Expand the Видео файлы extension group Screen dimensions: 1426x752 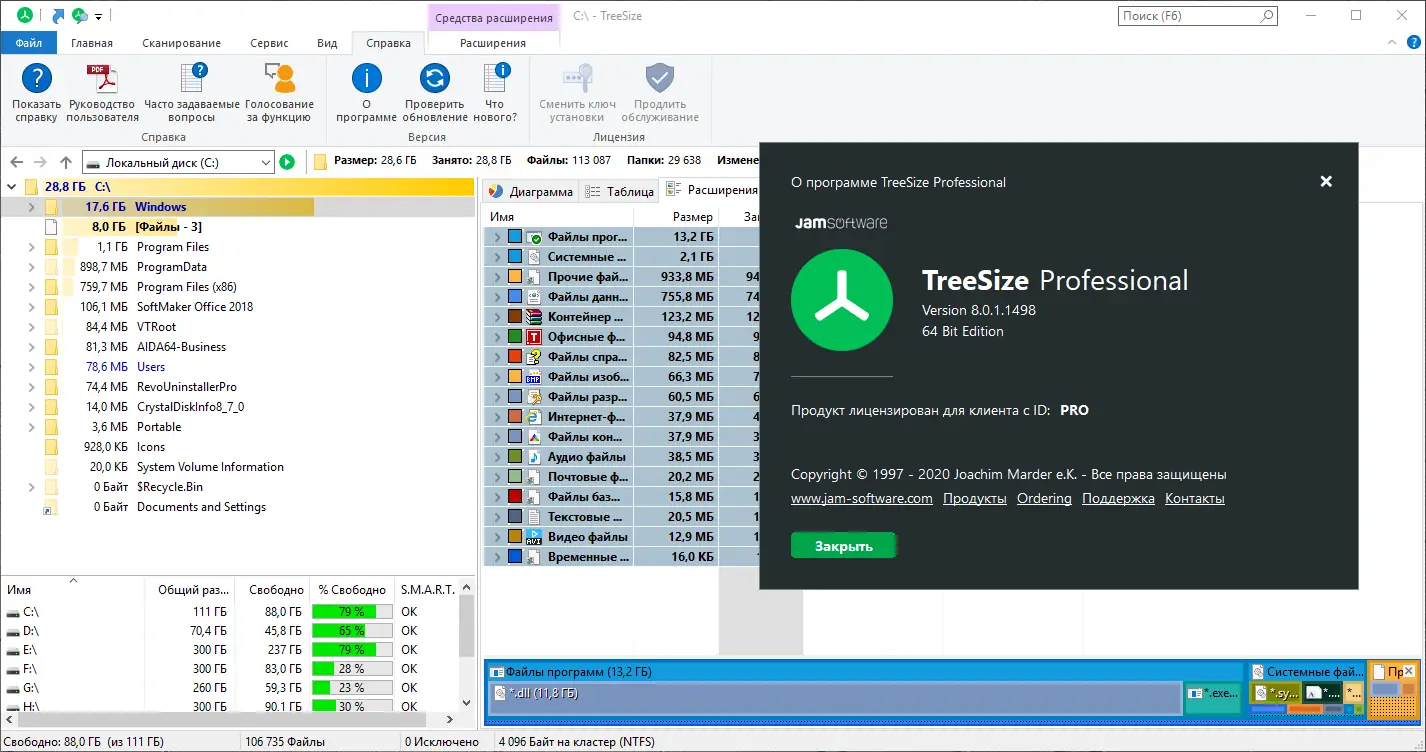click(x=496, y=537)
